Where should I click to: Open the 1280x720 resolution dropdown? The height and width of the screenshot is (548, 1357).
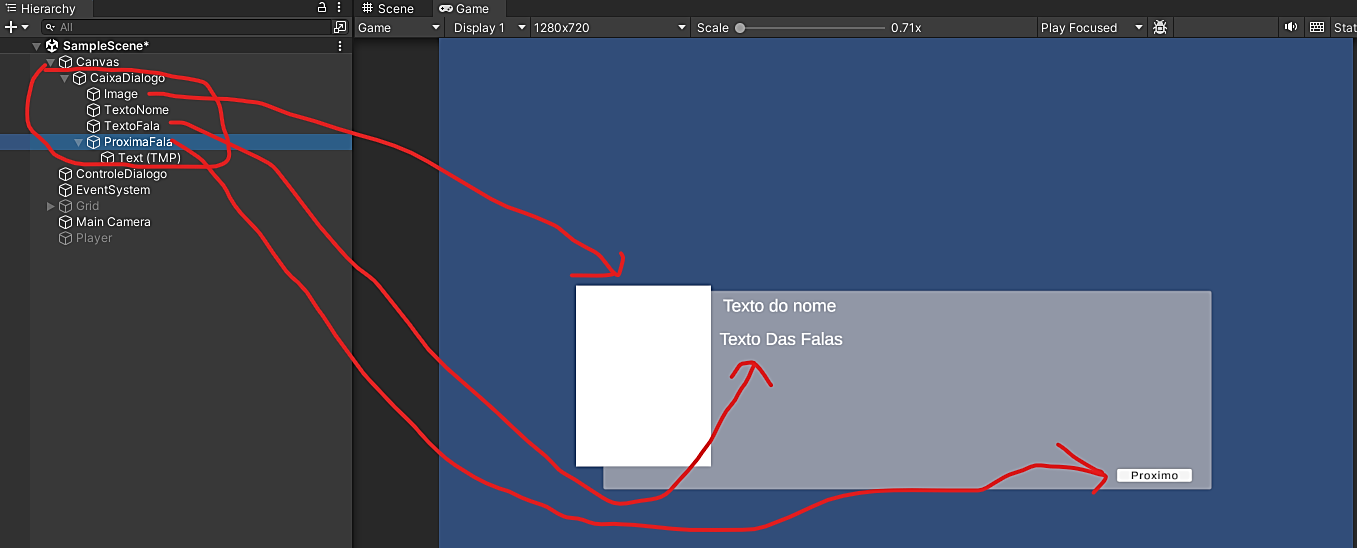coord(610,28)
